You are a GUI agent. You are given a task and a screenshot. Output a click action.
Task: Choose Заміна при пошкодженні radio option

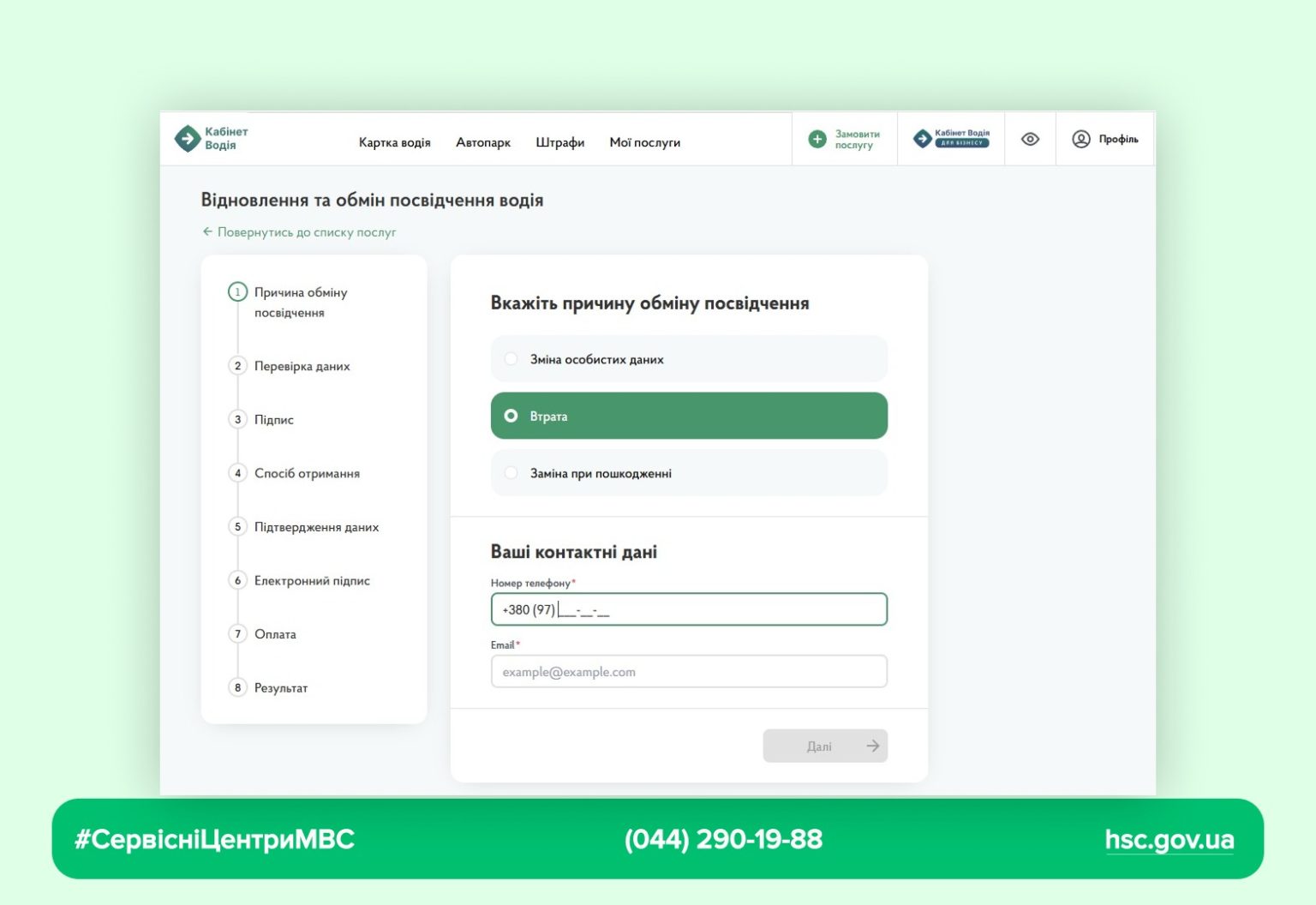coord(511,473)
